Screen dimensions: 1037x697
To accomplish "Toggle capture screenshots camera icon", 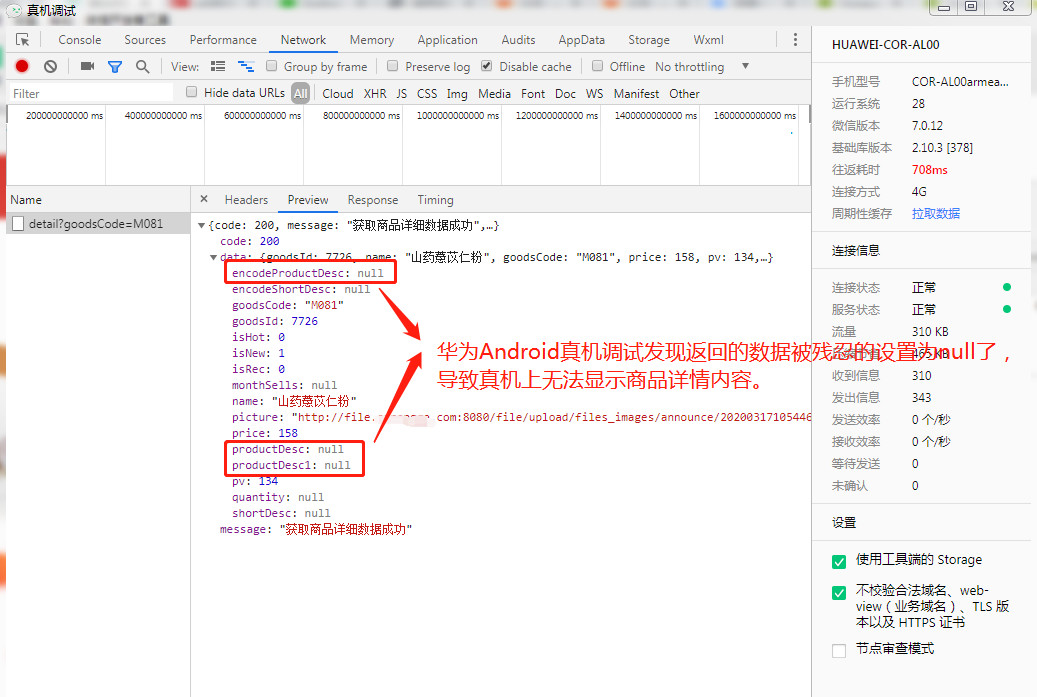I will click(87, 66).
